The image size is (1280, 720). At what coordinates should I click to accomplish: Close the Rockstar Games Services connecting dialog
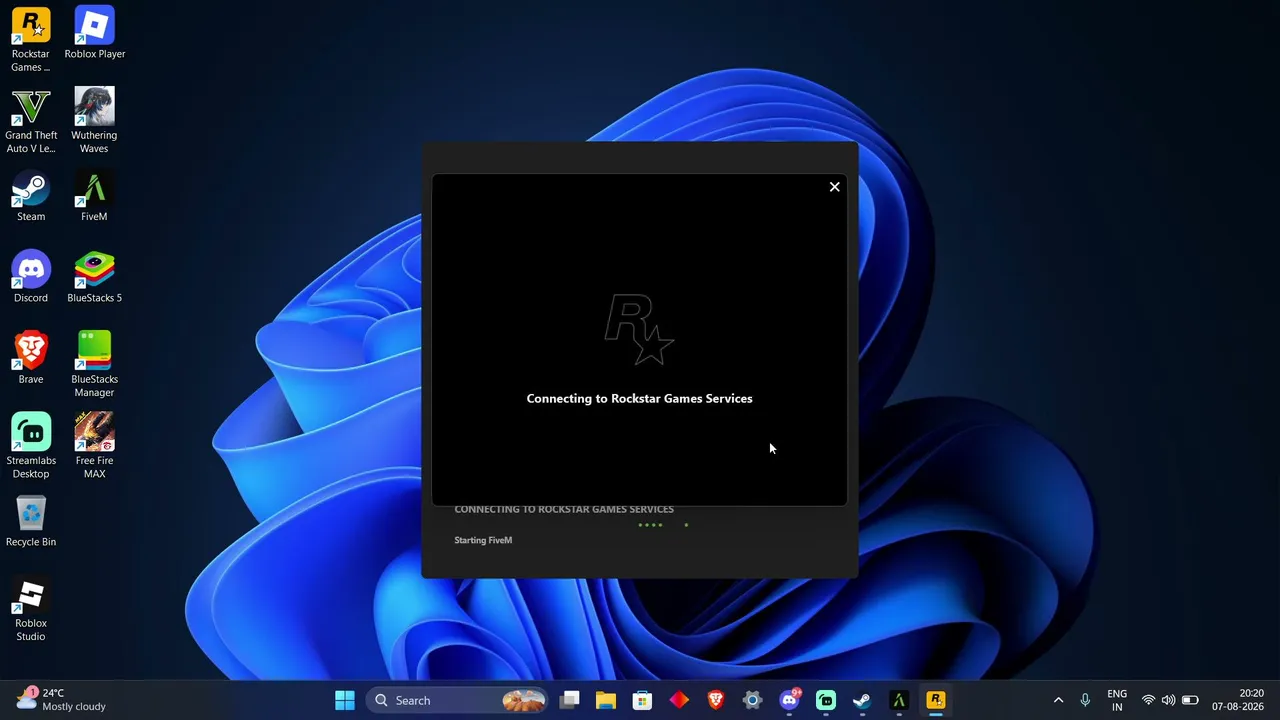[834, 187]
